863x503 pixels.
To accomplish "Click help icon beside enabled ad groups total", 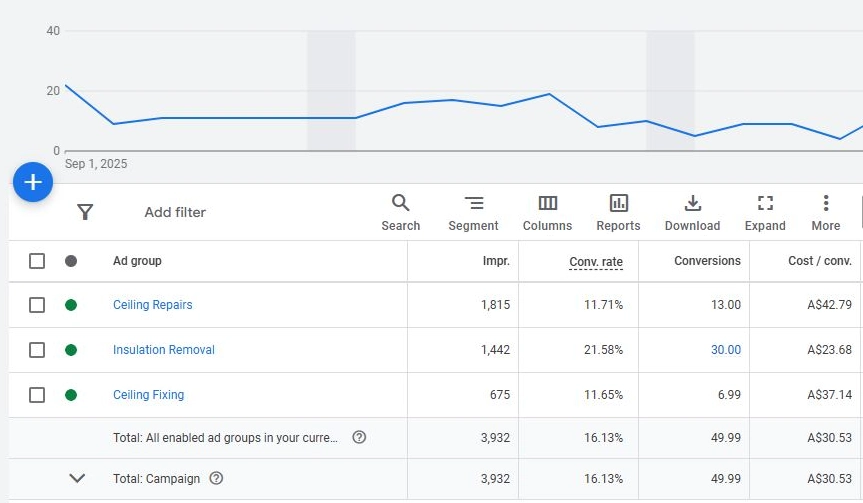I will pos(359,437).
